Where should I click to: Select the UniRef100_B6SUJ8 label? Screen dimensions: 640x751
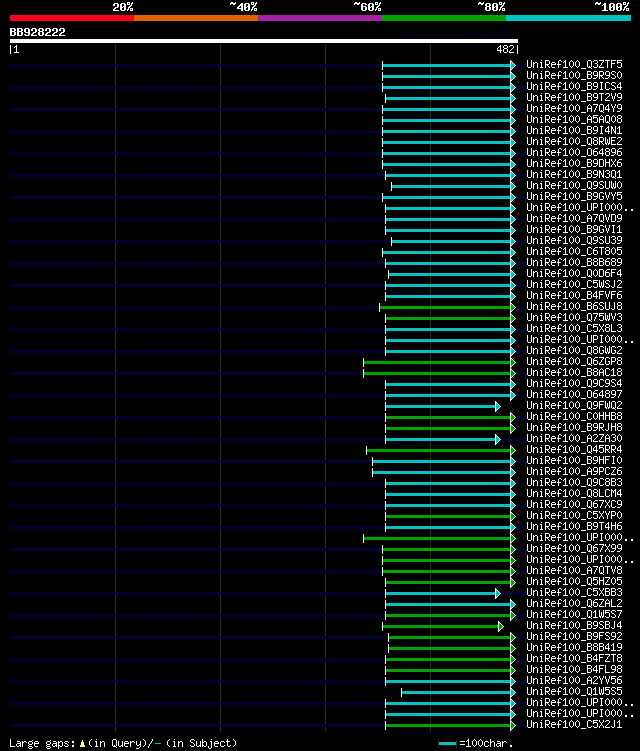coord(574,307)
